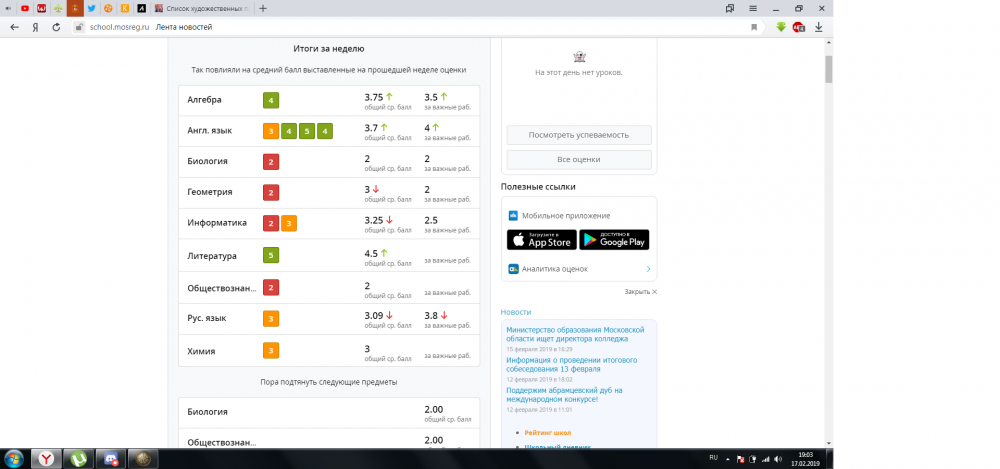
Task: Click the 'Посмотреть успеваемость' button
Action: coord(579,135)
